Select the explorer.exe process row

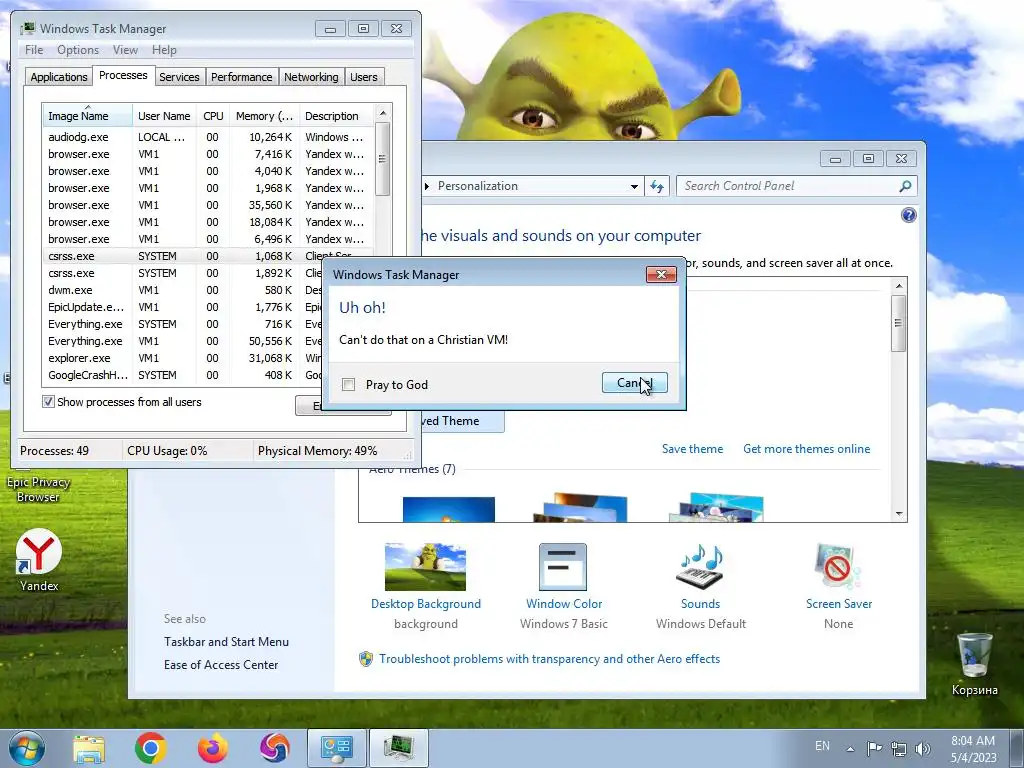(183, 358)
